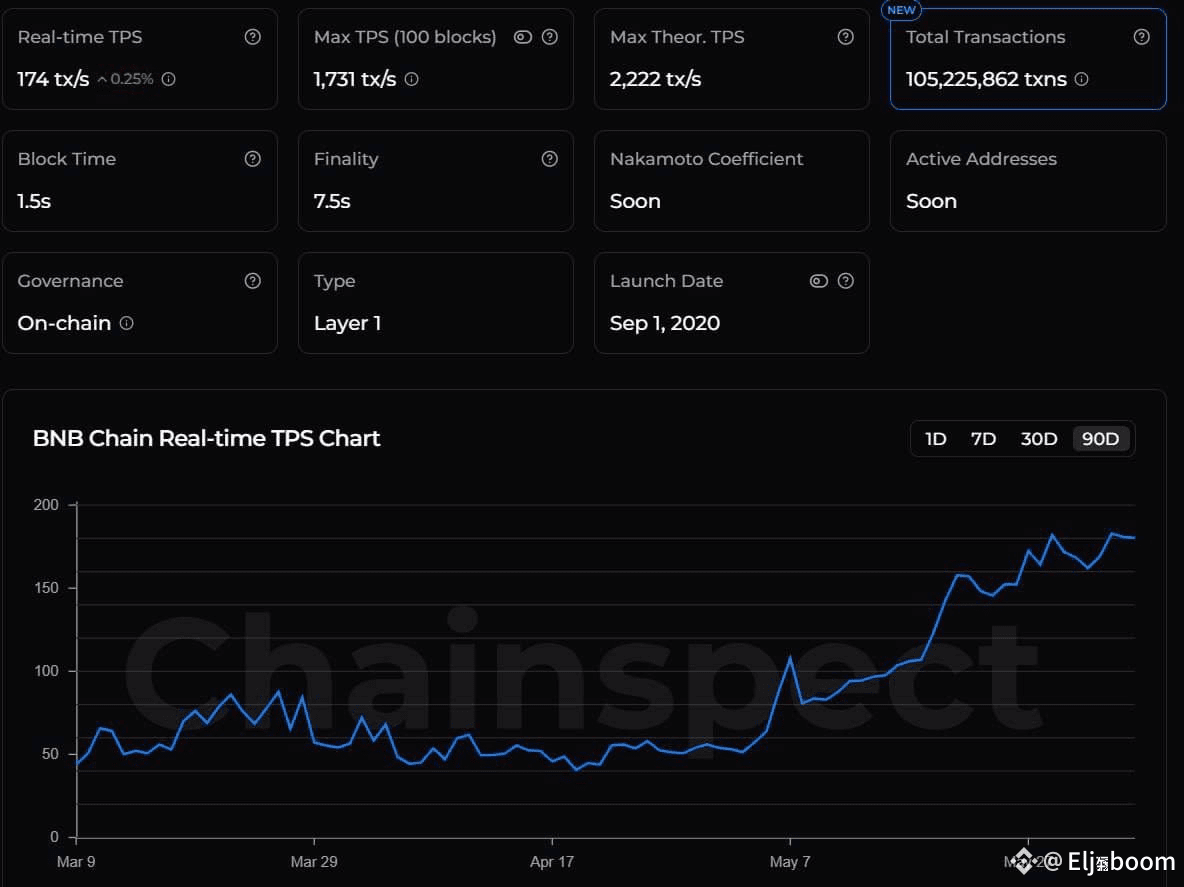Click the Nakamoto Coefficient help icon
1184x887 pixels.
click(x=845, y=158)
